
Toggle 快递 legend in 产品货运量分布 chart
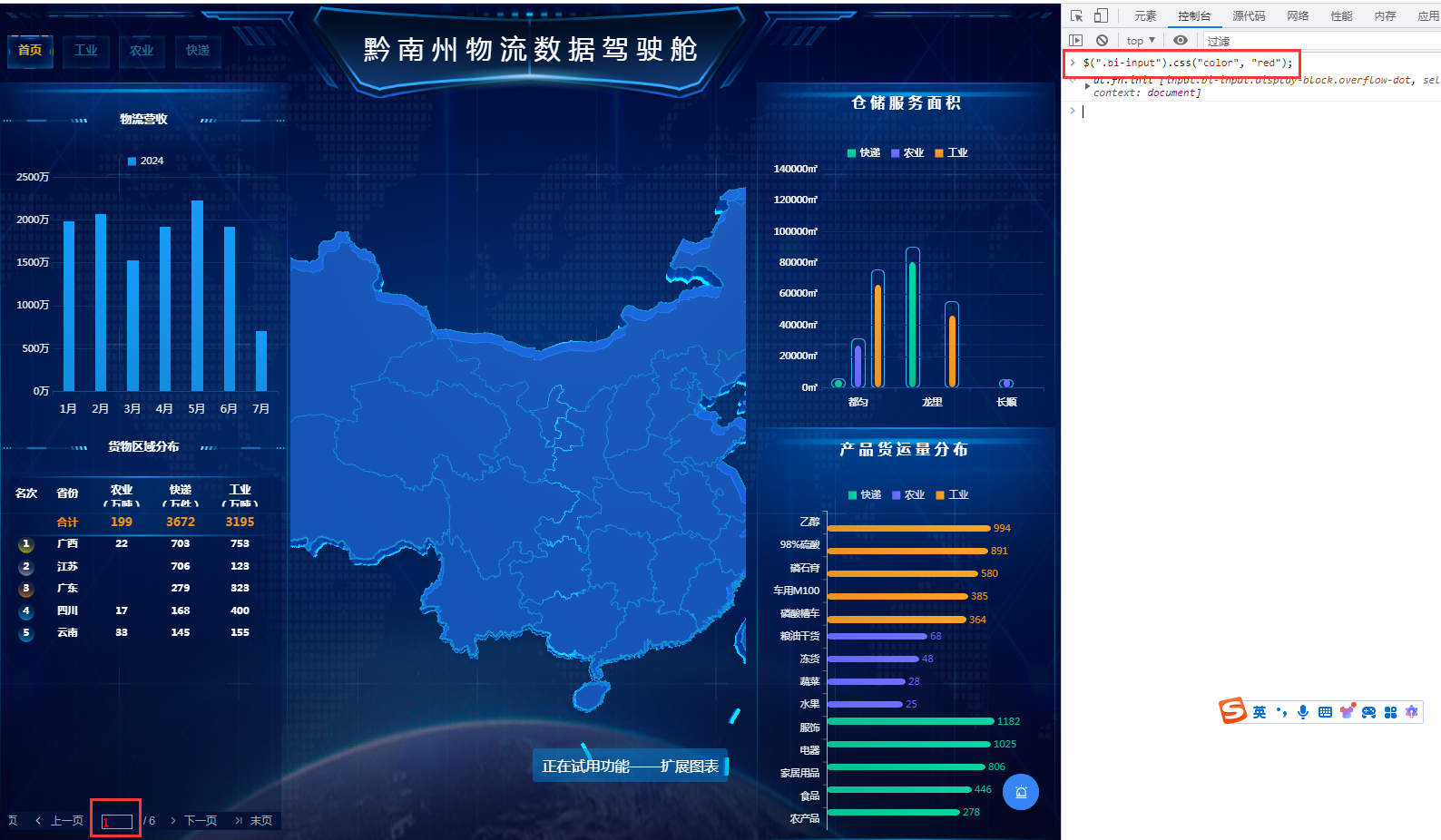(x=865, y=494)
